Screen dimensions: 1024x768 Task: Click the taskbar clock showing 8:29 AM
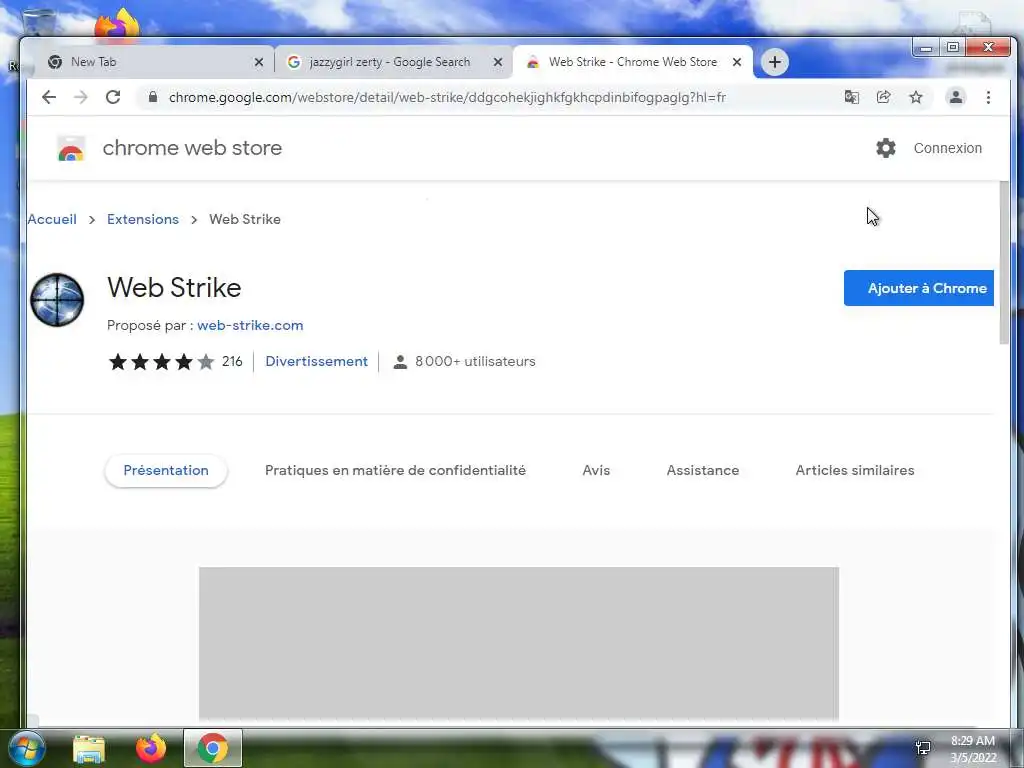pyautogui.click(x=973, y=748)
